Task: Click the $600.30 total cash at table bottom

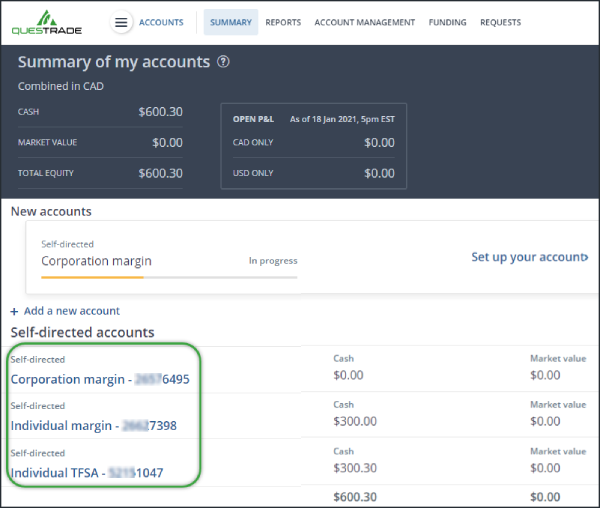Action: pyautogui.click(x=355, y=497)
